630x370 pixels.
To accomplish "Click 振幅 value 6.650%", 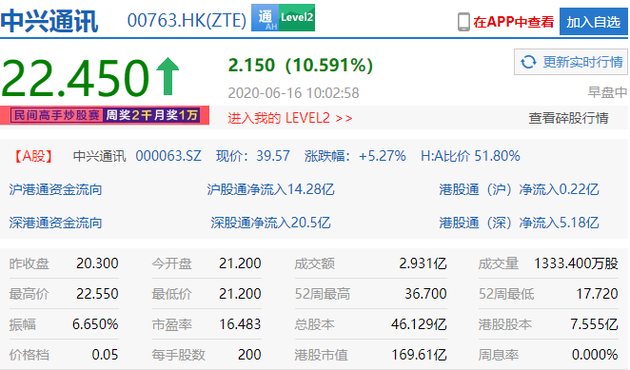I will point(95,324).
